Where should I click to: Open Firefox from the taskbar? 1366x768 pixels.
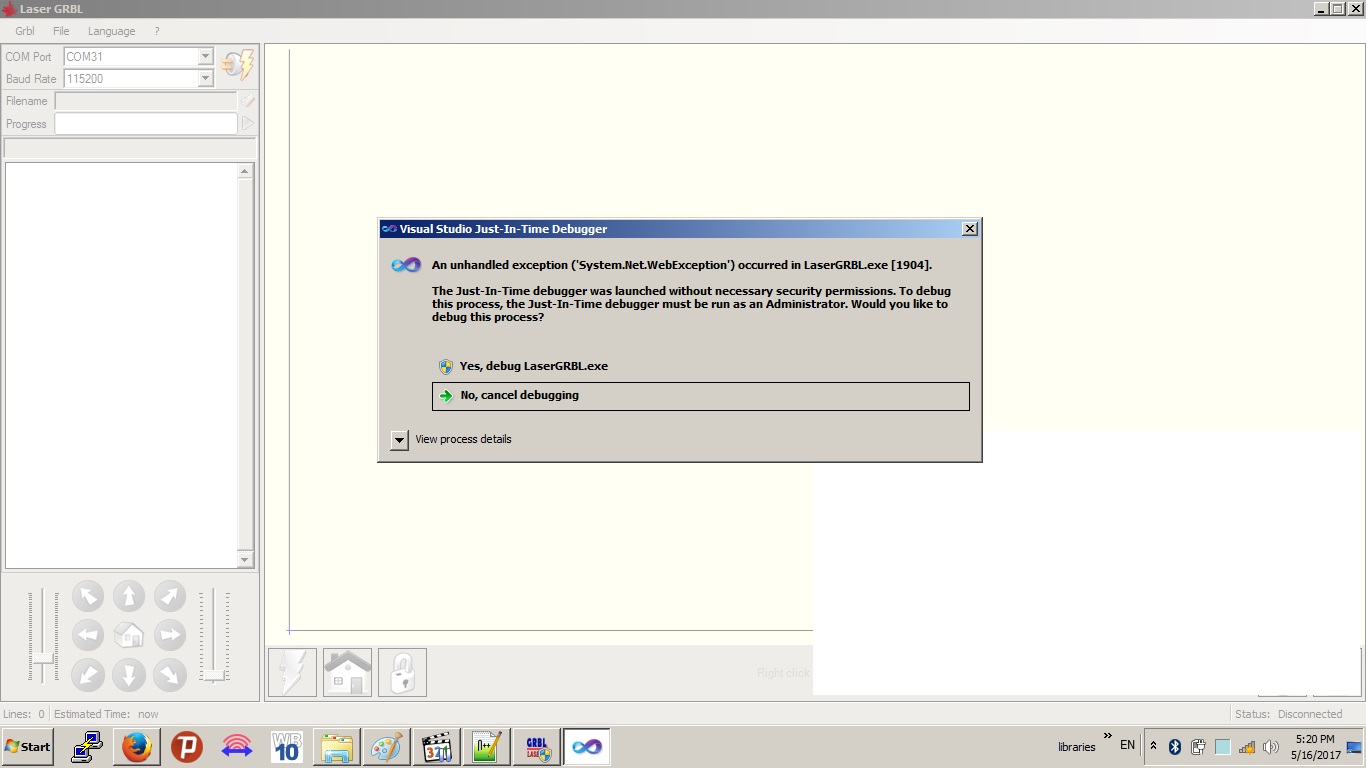137,747
